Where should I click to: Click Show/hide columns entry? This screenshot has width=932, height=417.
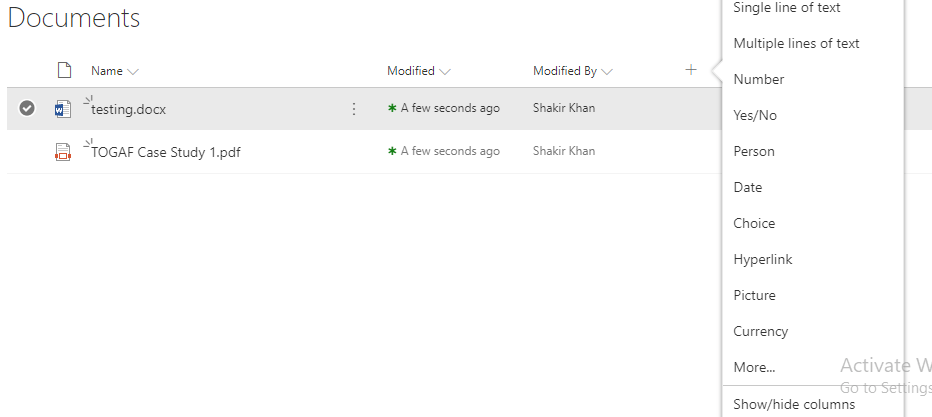(x=794, y=404)
